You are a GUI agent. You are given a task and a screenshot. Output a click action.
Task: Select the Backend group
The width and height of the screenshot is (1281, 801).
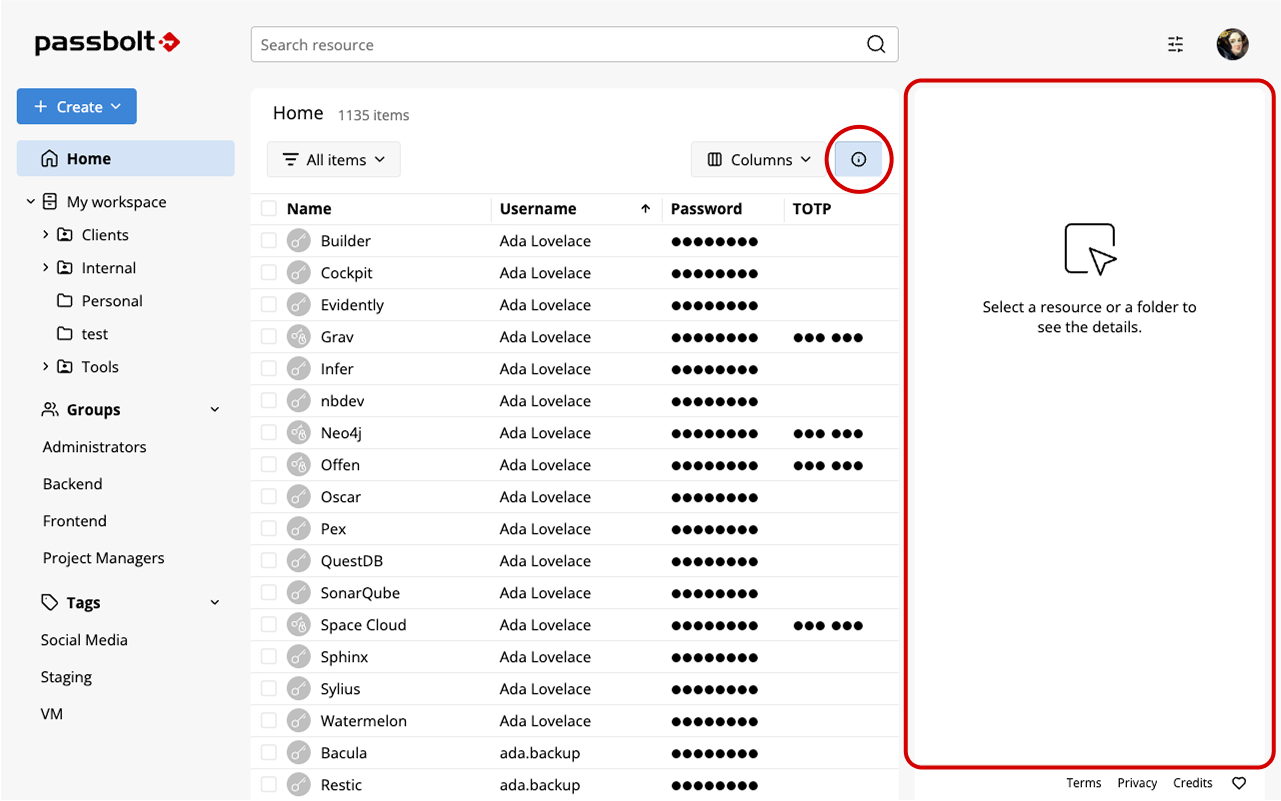pyautogui.click(x=73, y=484)
